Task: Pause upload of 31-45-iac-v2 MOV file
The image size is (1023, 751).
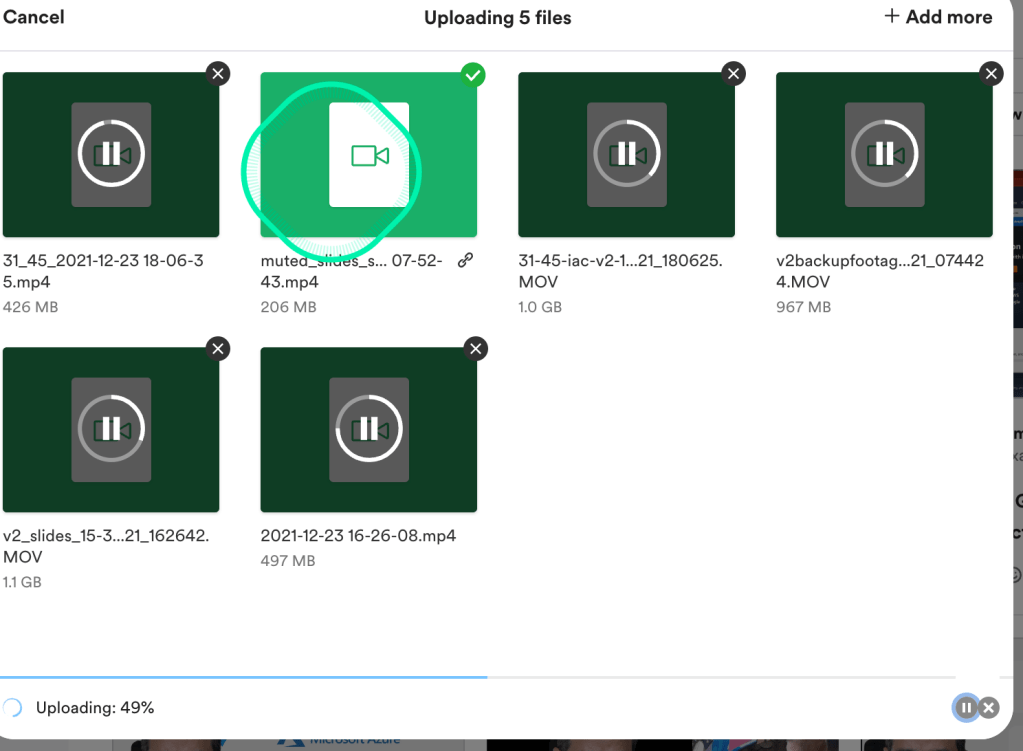Action: click(x=626, y=154)
